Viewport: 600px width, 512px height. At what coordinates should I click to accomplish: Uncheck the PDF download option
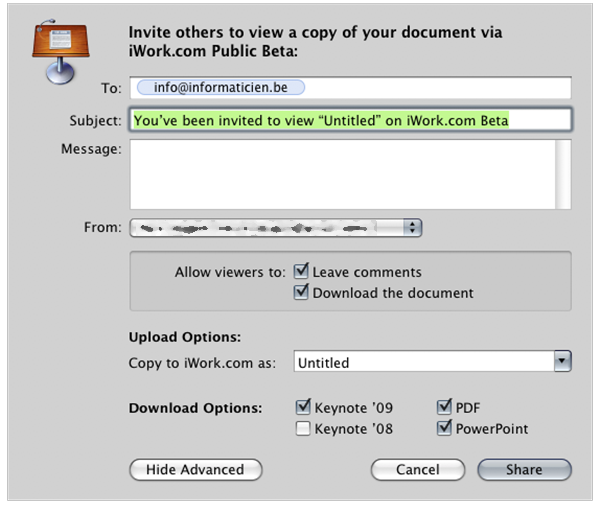[x=444, y=408]
